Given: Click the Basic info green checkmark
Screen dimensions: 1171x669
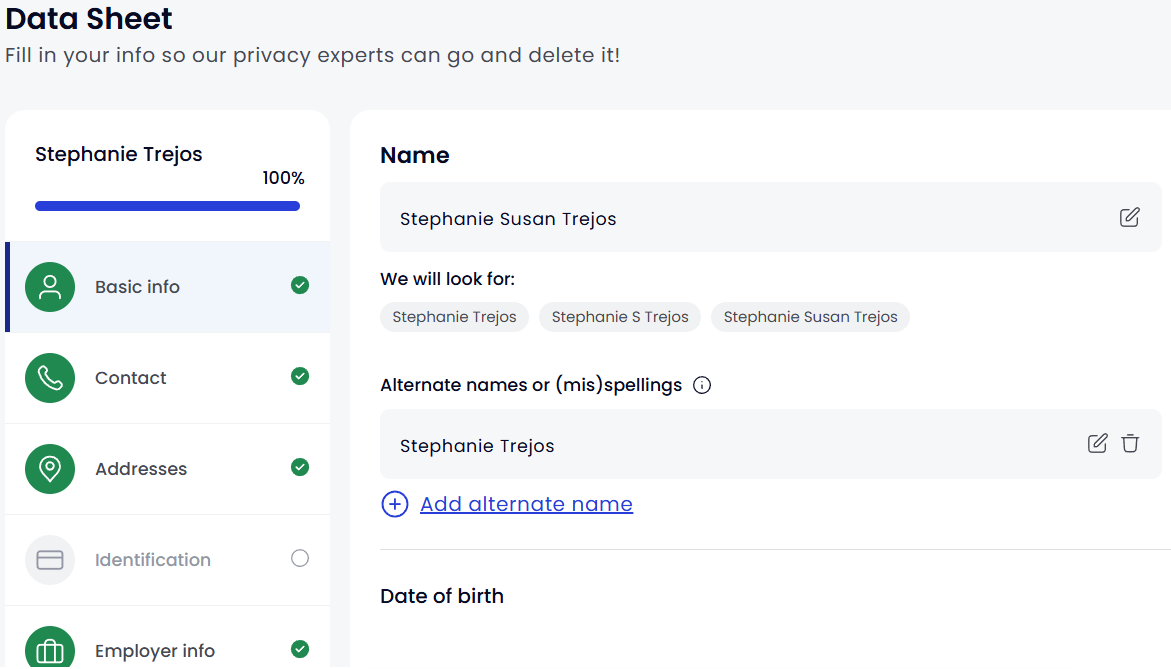Looking at the screenshot, I should (x=300, y=285).
